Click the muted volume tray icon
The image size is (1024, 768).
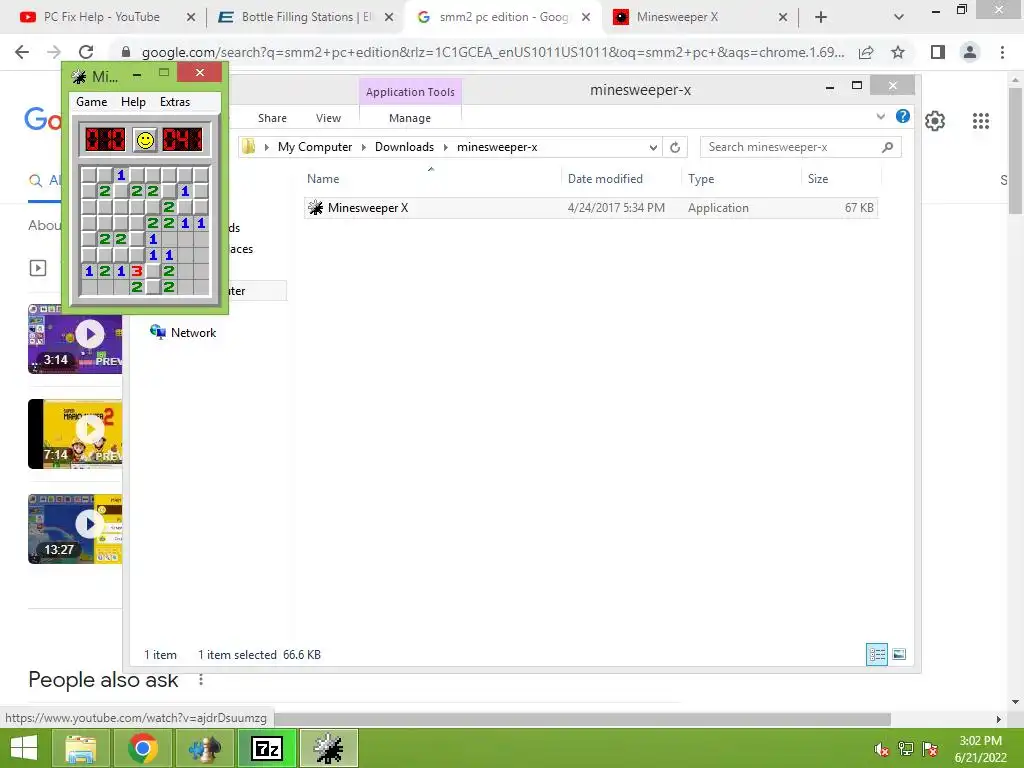pyautogui.click(x=880, y=749)
